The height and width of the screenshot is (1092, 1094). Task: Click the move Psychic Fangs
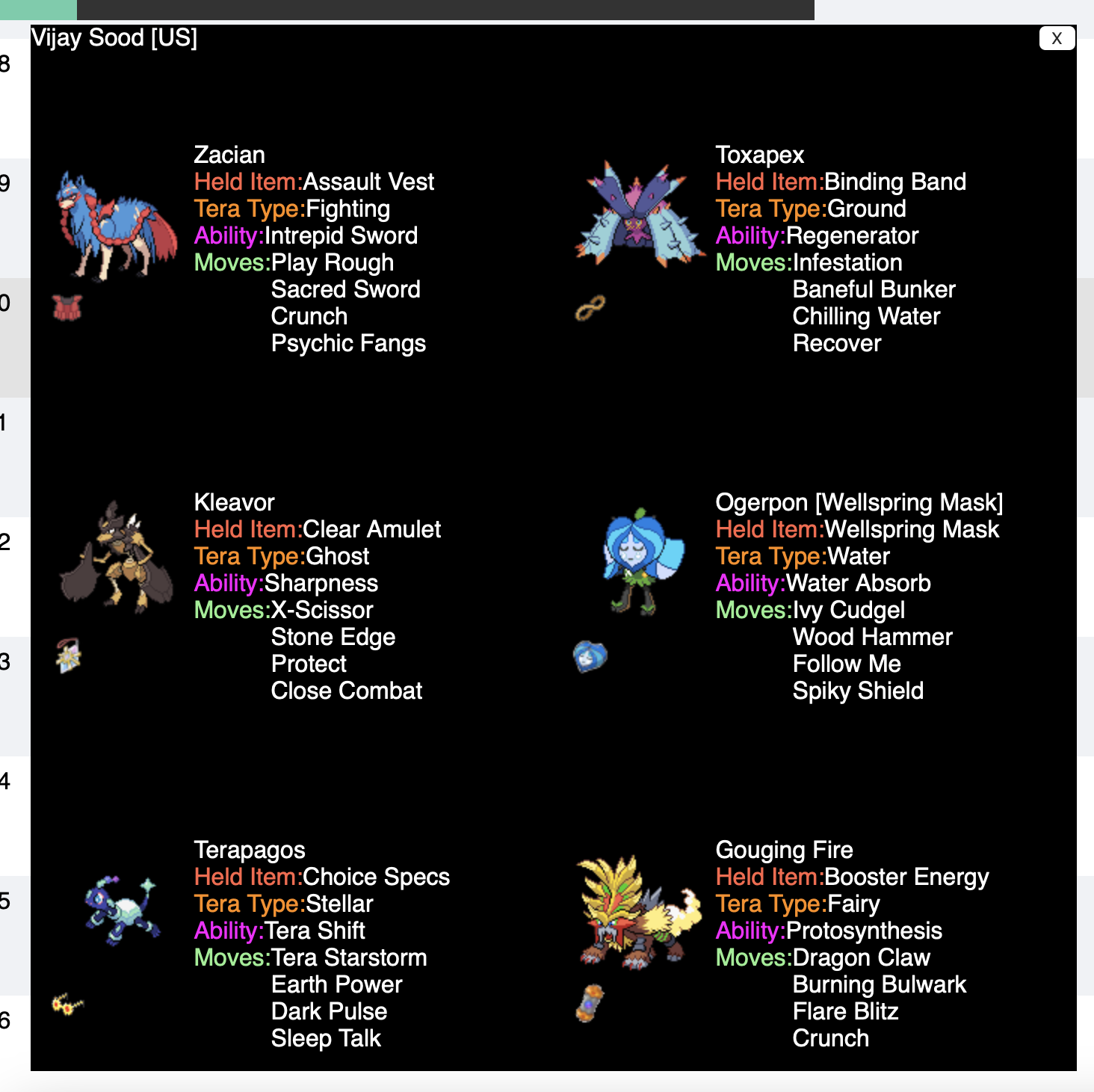click(348, 343)
